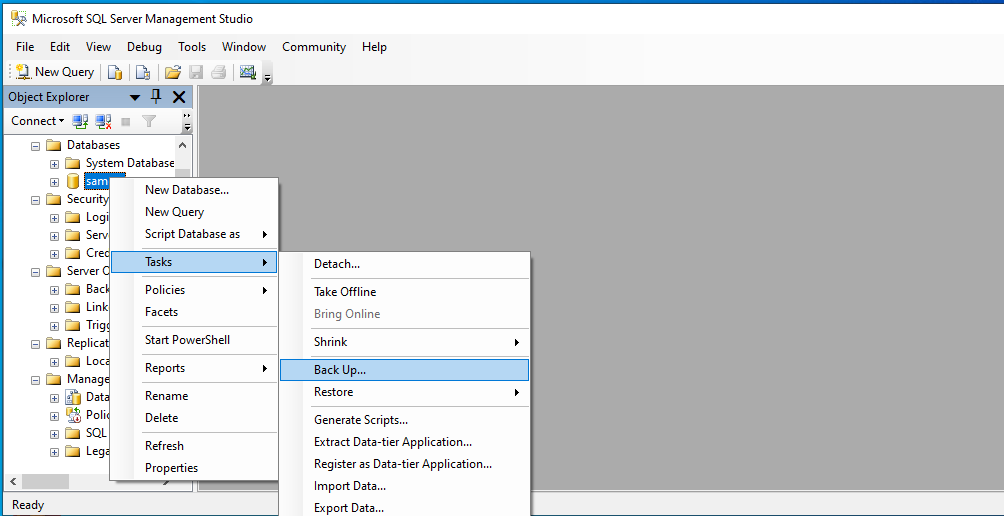Collapse the Server Objects tree node

[35, 272]
